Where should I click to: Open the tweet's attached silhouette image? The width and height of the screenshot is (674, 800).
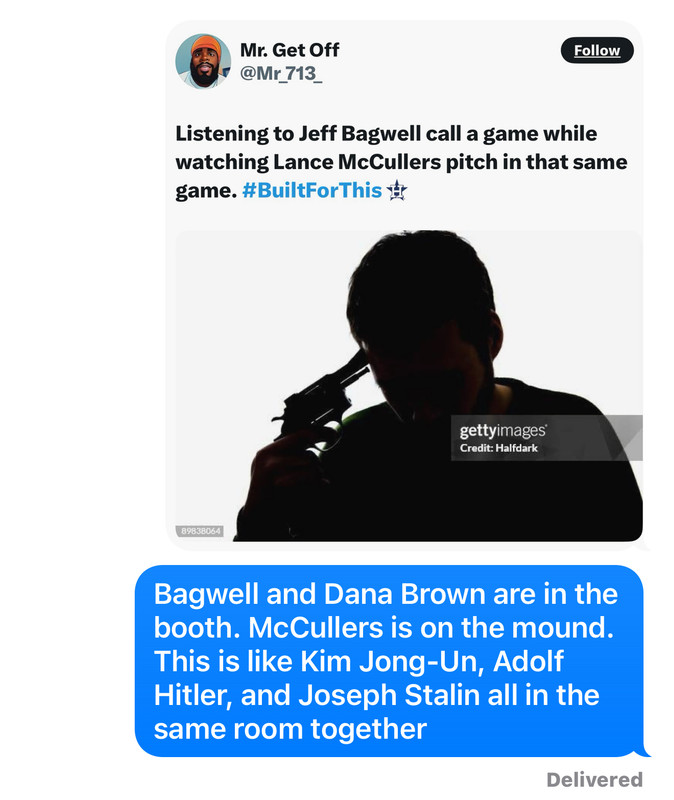pyautogui.click(x=409, y=386)
